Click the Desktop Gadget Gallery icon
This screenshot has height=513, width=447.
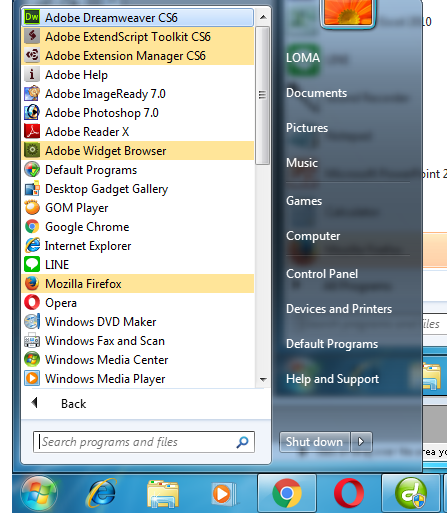(x=32, y=188)
